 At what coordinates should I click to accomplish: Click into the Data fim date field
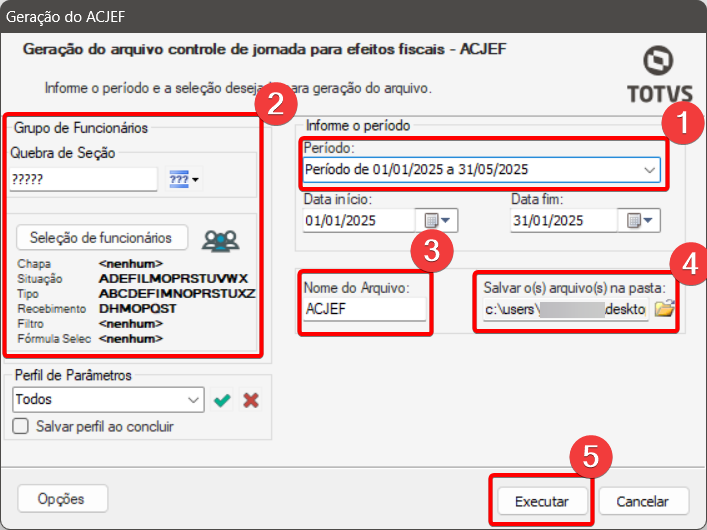564,220
